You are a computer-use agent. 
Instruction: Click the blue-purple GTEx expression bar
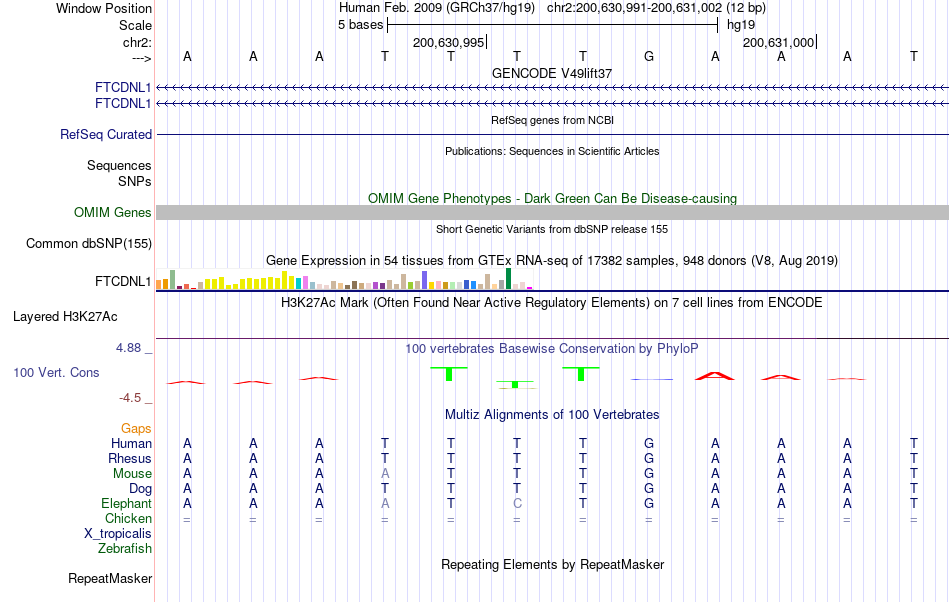tap(425, 280)
